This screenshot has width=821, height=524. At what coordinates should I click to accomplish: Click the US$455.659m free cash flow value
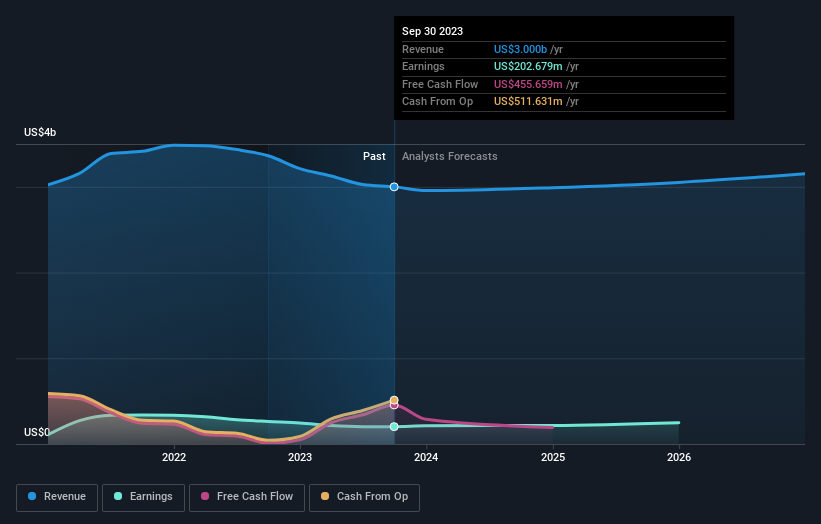coord(528,84)
